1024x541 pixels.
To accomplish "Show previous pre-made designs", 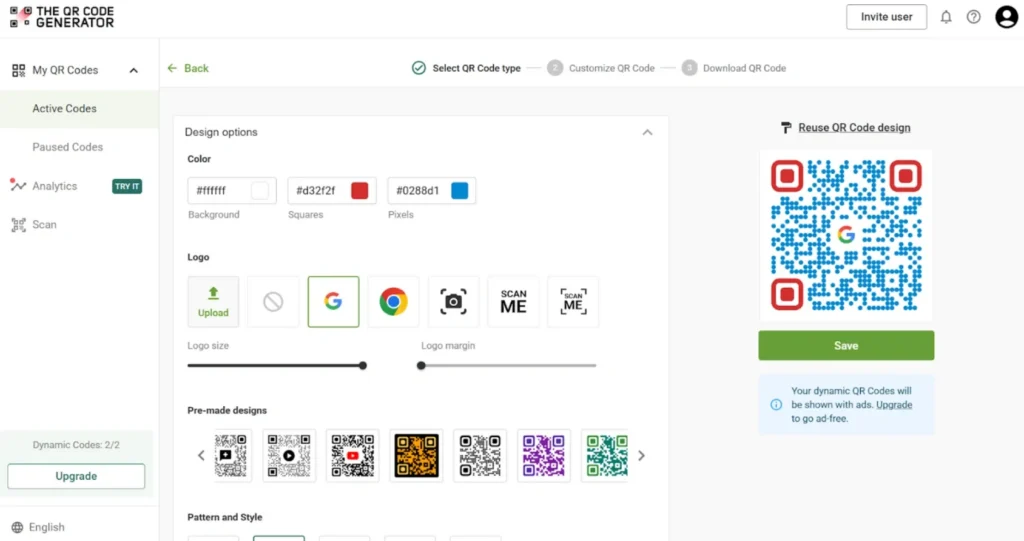I will (x=201, y=455).
